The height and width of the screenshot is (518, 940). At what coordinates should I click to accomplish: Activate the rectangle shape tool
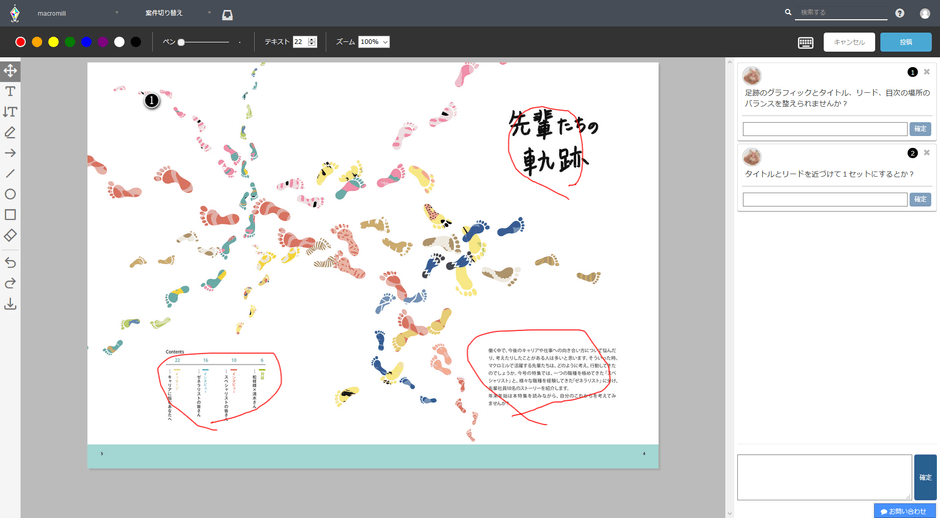pyautogui.click(x=10, y=214)
